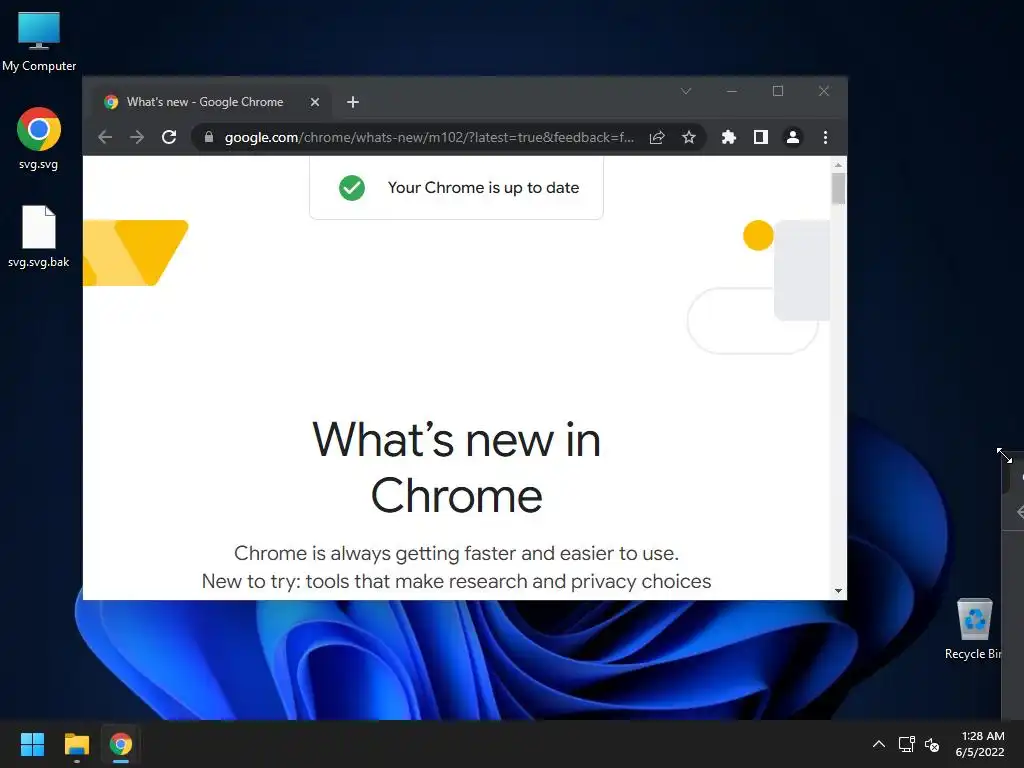Bookmark this tab with the star icon

(x=689, y=137)
